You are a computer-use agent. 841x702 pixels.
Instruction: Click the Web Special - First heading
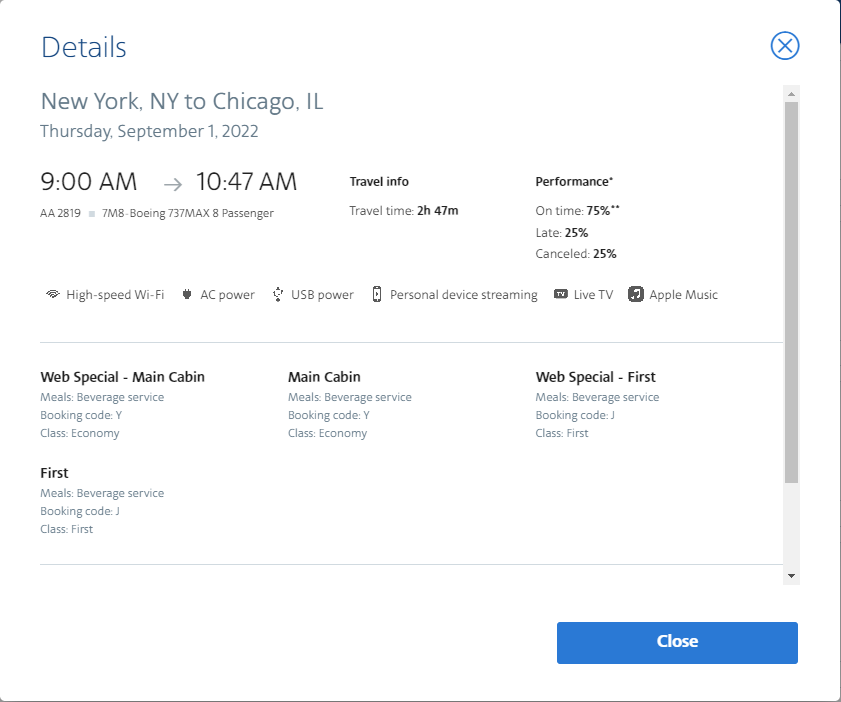click(595, 377)
